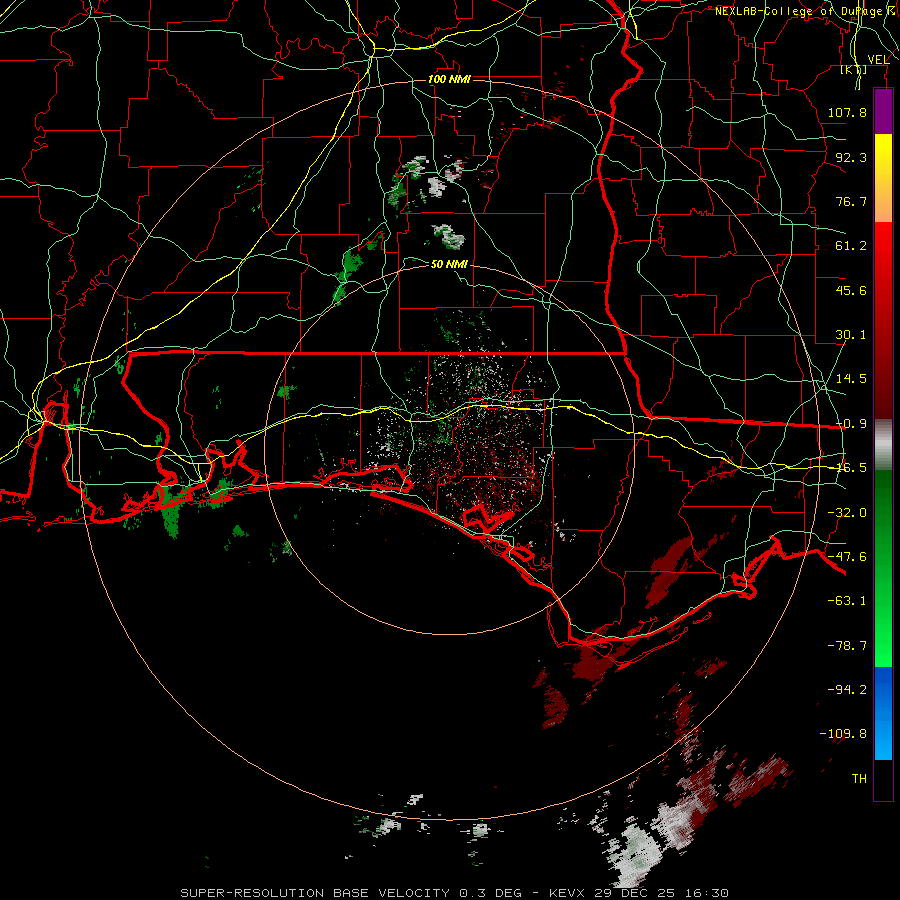The height and width of the screenshot is (900, 900).
Task: Select the 61.2 legend value
Action: click(x=851, y=246)
